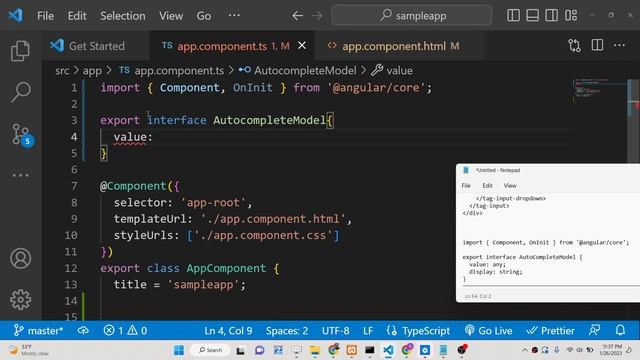The height and width of the screenshot is (360, 640).
Task: Click 'AppComponent' class name in code
Action: tap(226, 268)
